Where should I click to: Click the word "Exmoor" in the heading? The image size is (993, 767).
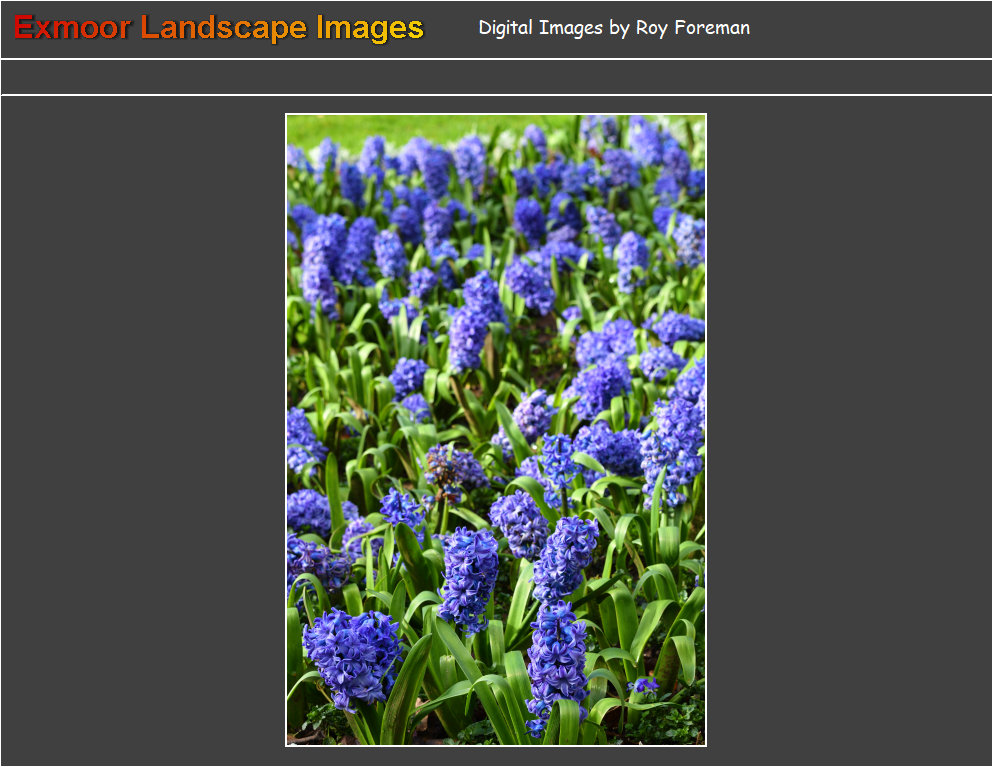(x=72, y=28)
